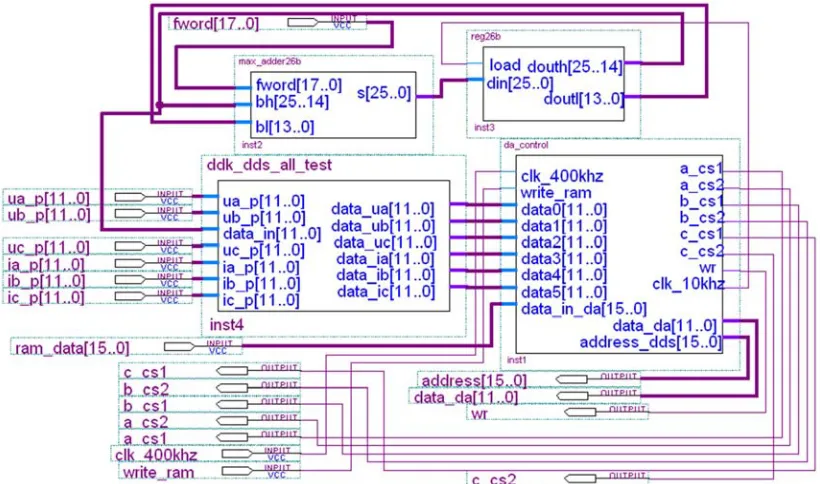Click the address[15..0] output pin name

pos(474,381)
